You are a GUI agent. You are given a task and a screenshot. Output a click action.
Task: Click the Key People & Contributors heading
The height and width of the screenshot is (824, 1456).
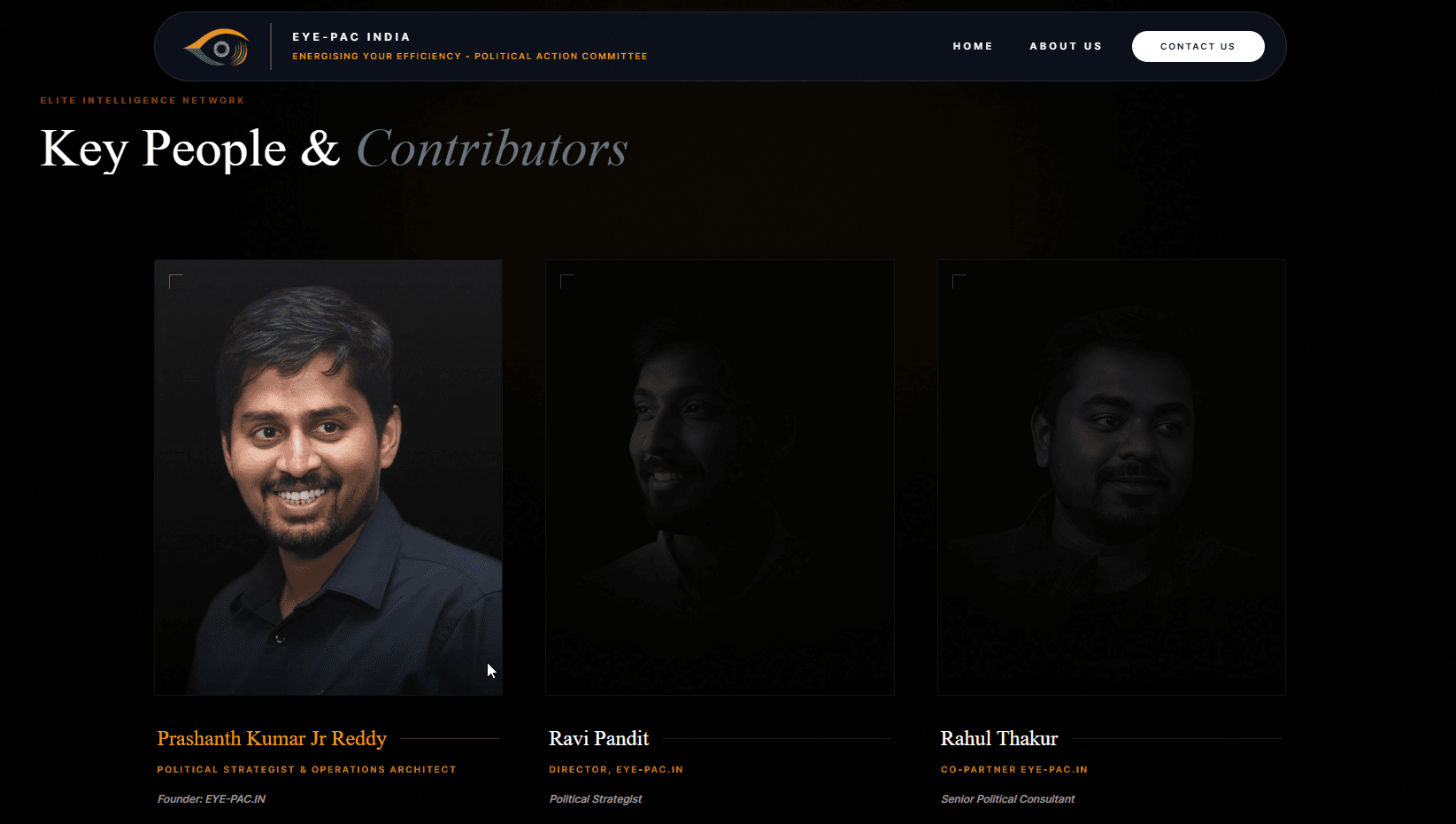(x=335, y=149)
